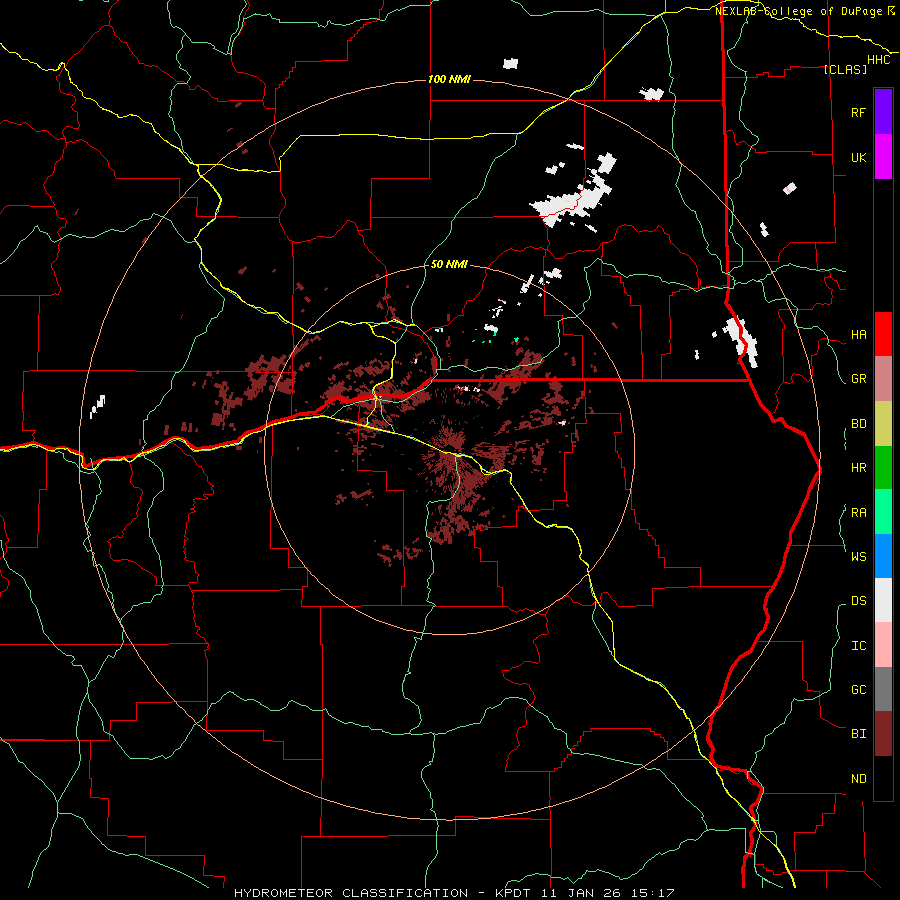Click the HHC product code label
The width and height of the screenshot is (900, 900).
(878, 60)
